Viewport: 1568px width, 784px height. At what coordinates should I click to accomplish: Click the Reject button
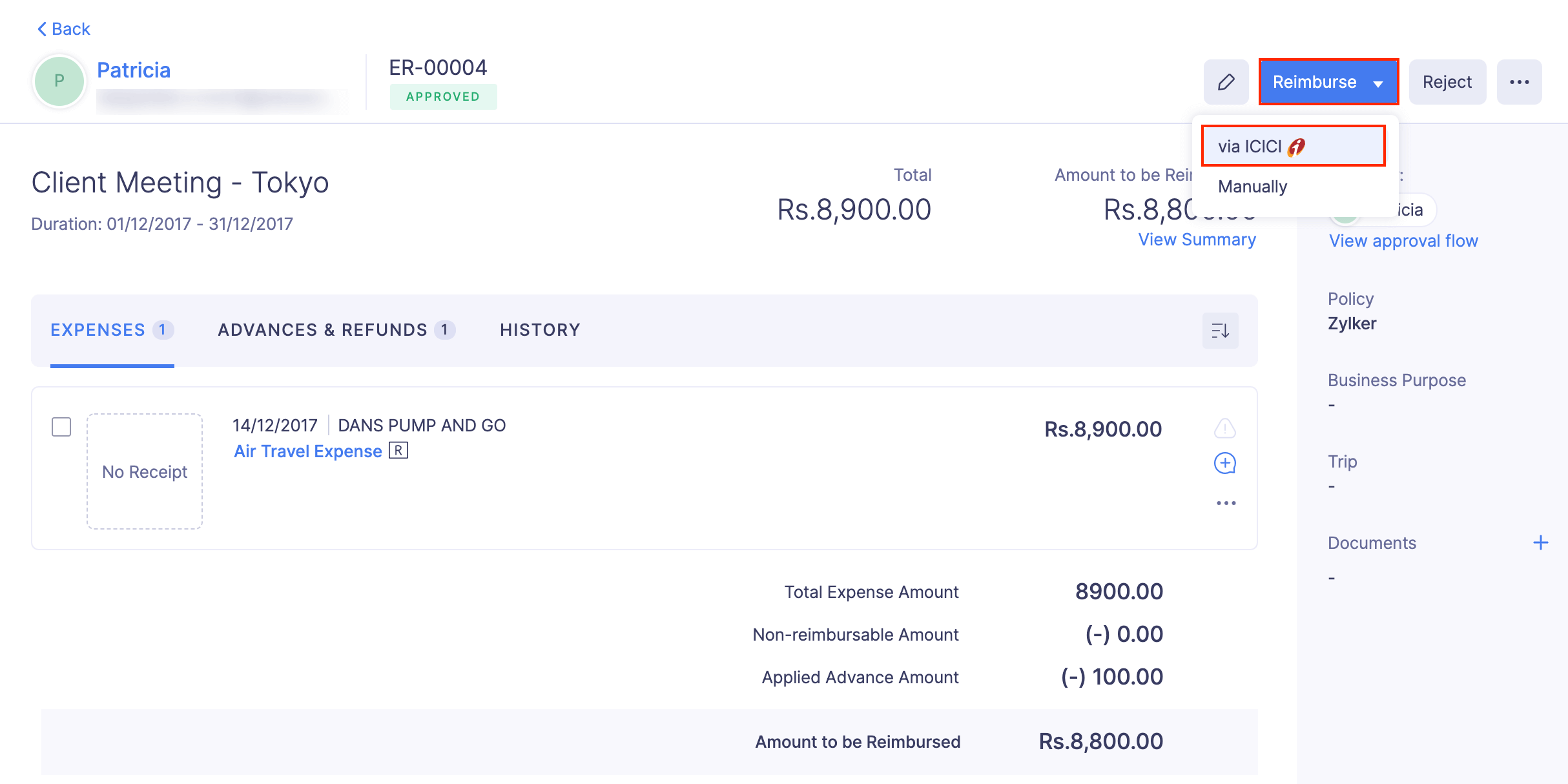pos(1447,81)
